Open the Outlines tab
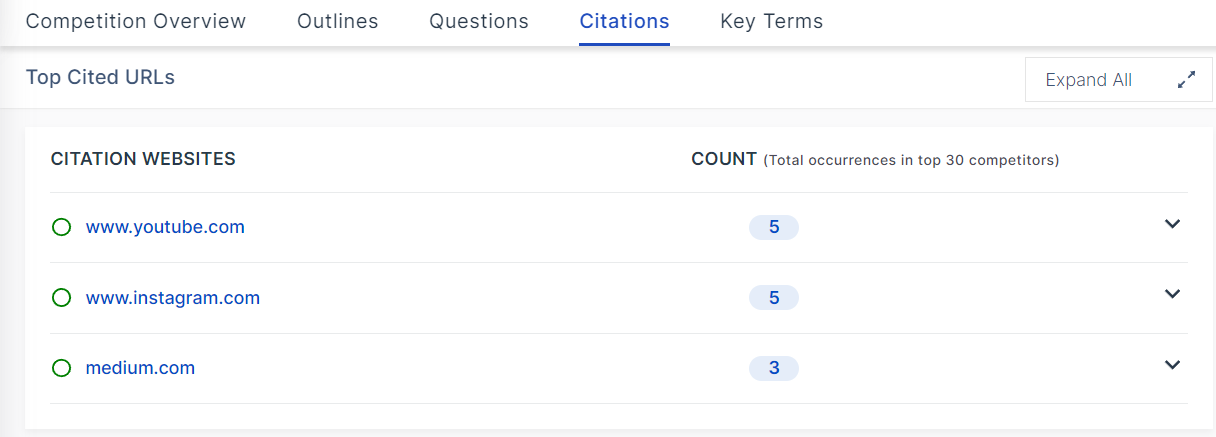 click(x=337, y=21)
